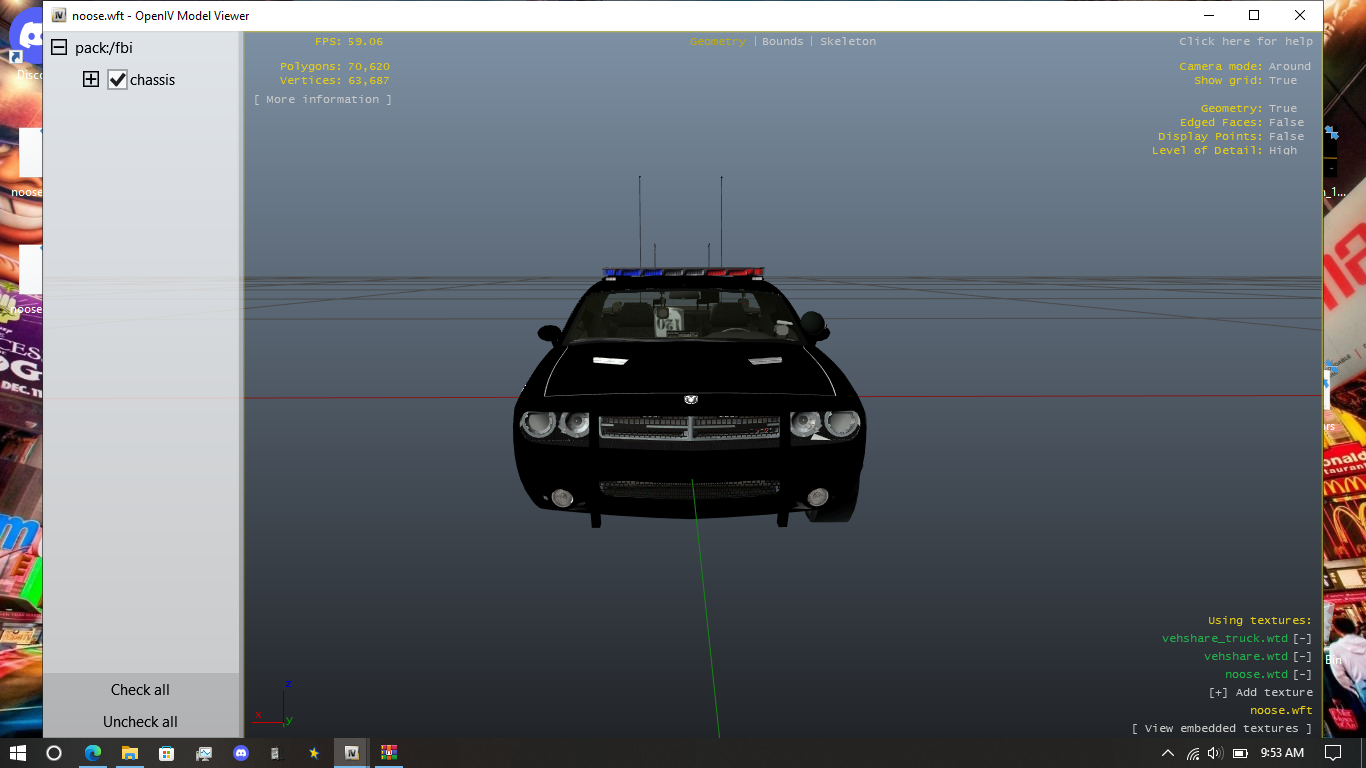This screenshot has width=1366, height=768.
Task: Toggle Edged Faces from False
Action: point(1286,122)
